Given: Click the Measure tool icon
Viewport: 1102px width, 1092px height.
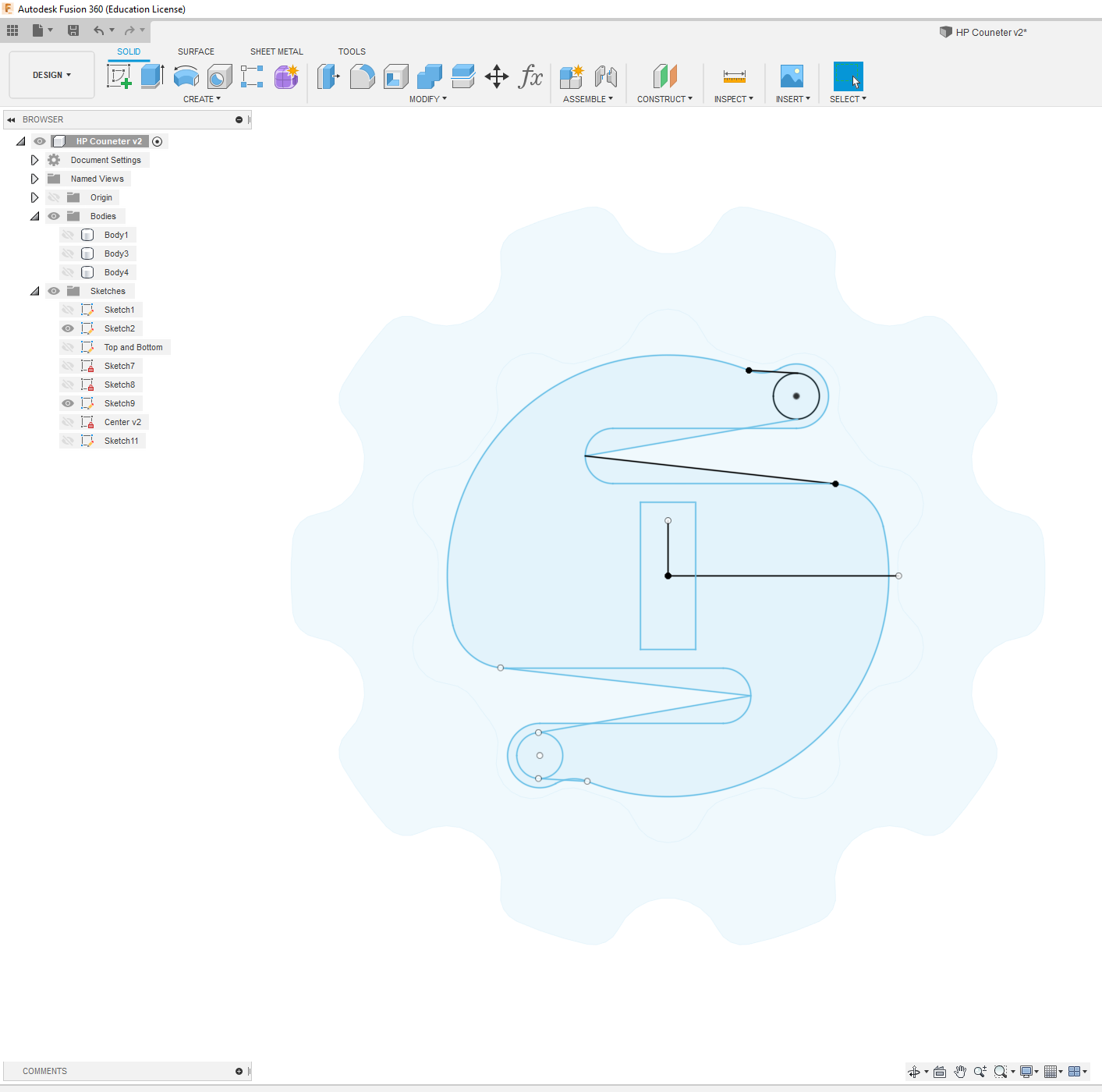Looking at the screenshot, I should click(x=734, y=76).
